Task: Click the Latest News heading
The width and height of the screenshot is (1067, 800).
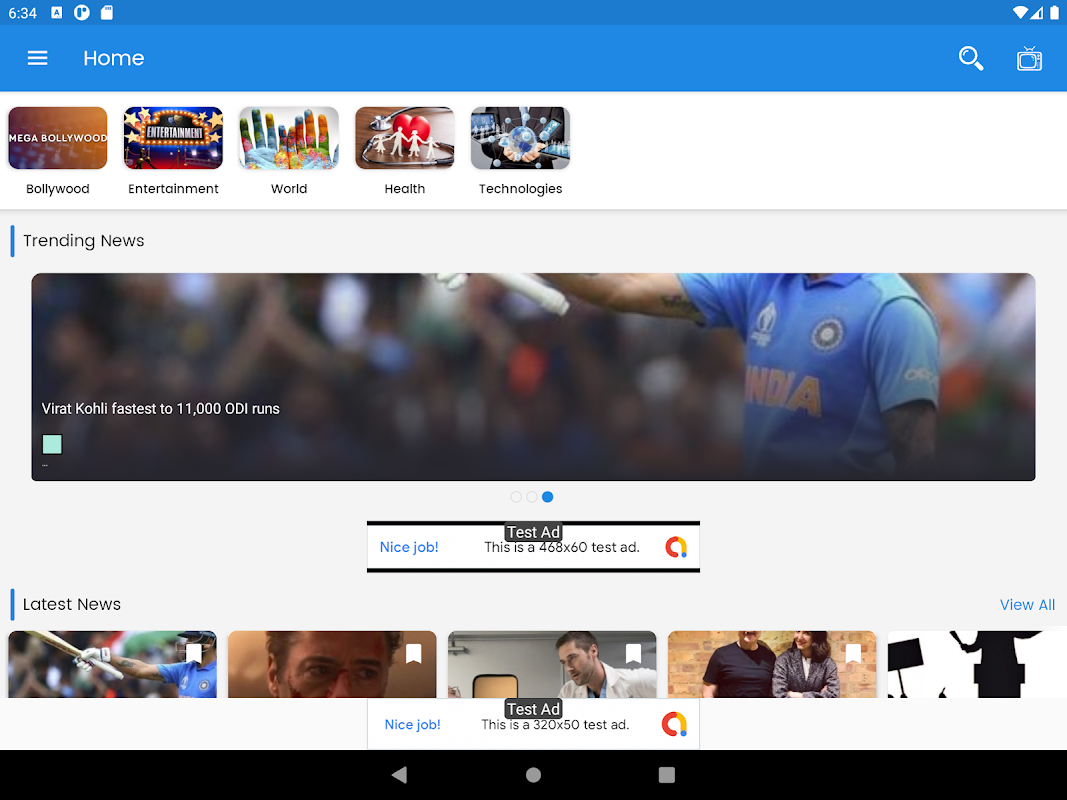Action: [x=71, y=605]
